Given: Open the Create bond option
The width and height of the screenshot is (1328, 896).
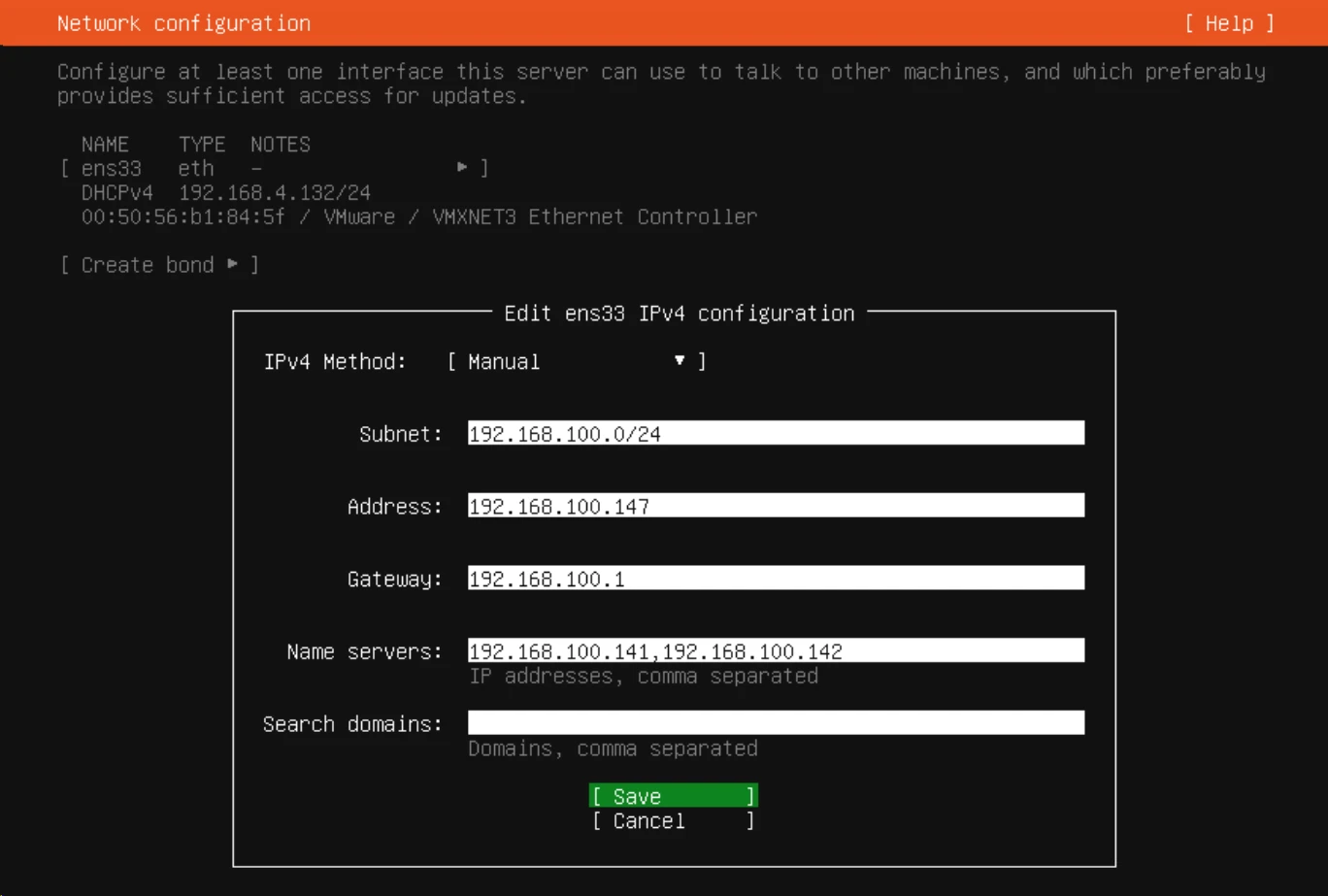Looking at the screenshot, I should 159,265.
